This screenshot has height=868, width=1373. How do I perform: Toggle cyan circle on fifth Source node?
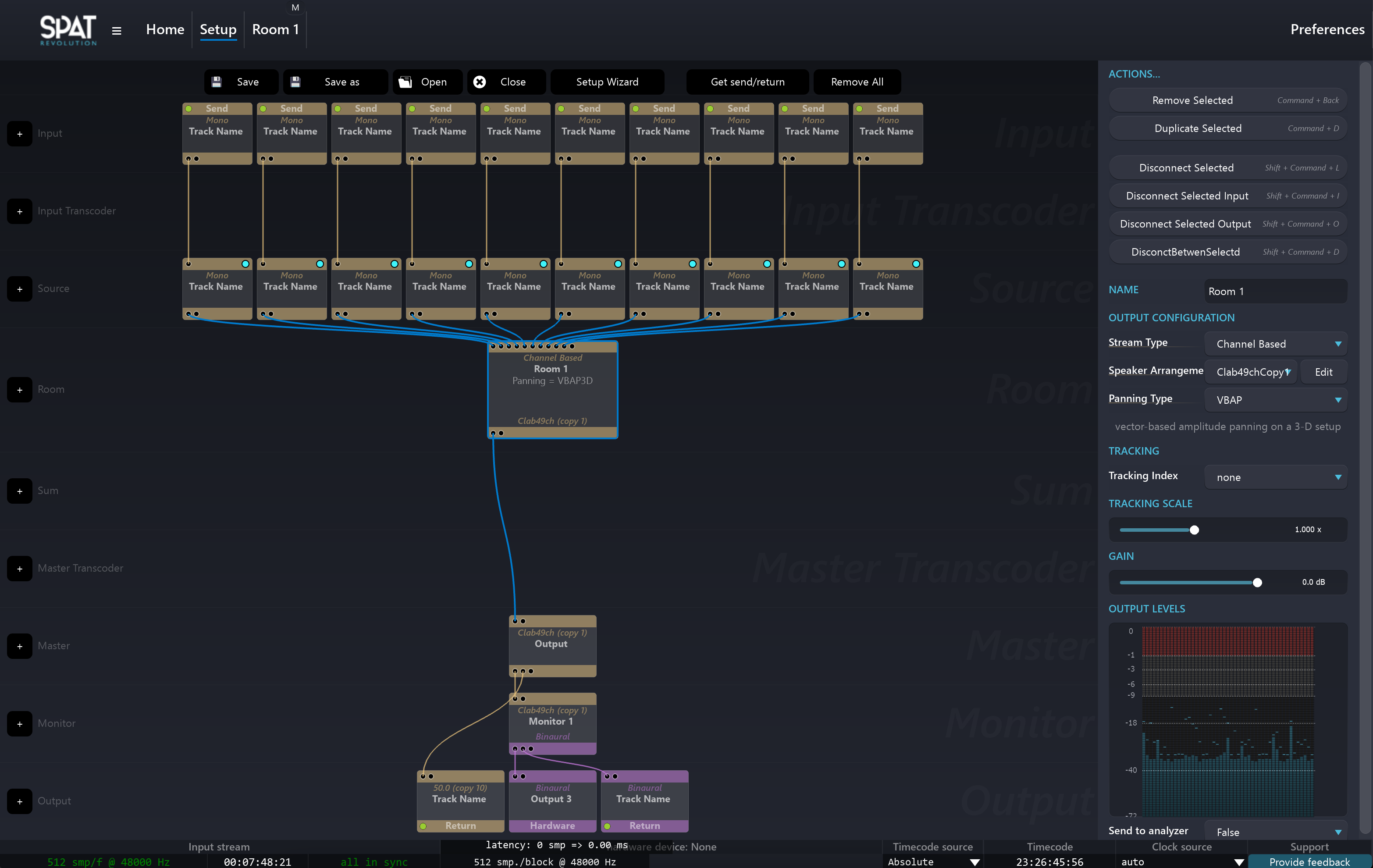(544, 263)
